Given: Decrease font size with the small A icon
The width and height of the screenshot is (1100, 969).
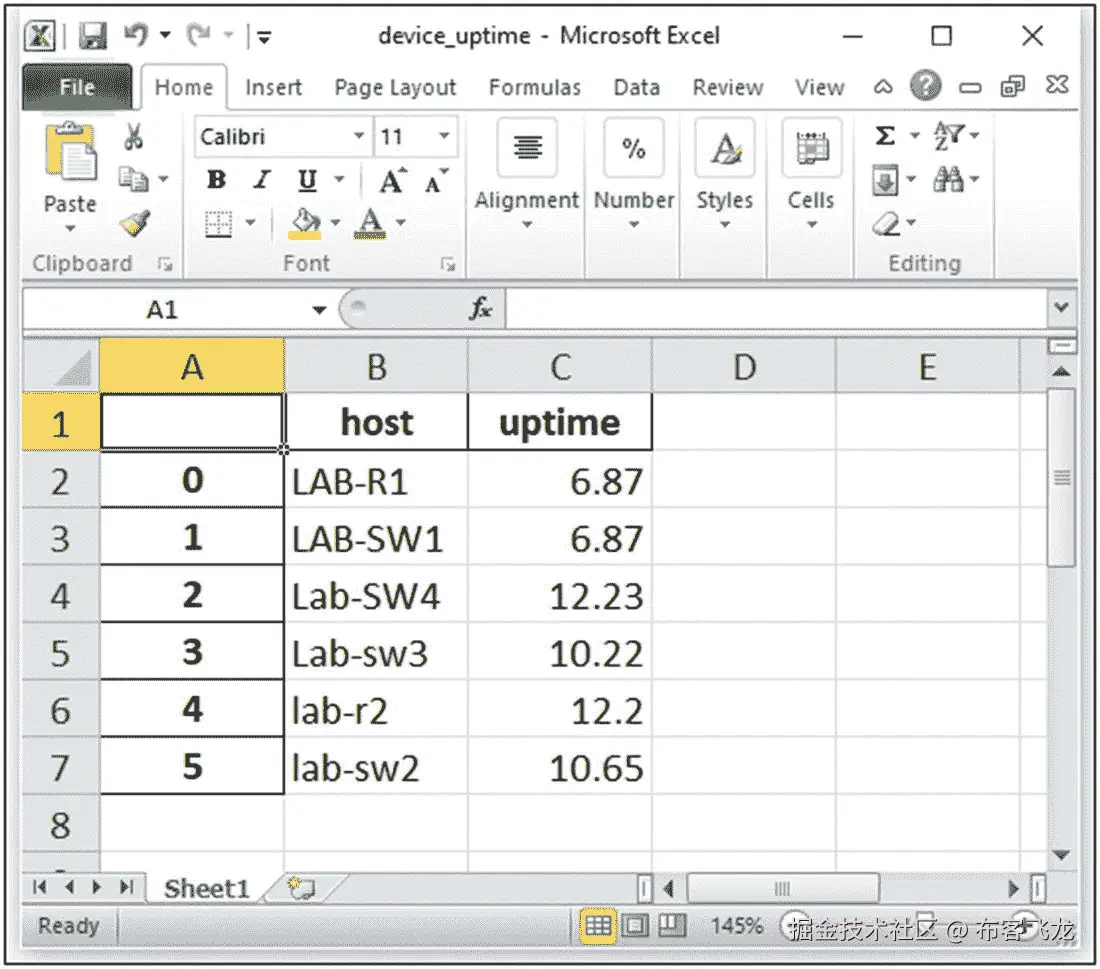Looking at the screenshot, I should pyautogui.click(x=436, y=181).
